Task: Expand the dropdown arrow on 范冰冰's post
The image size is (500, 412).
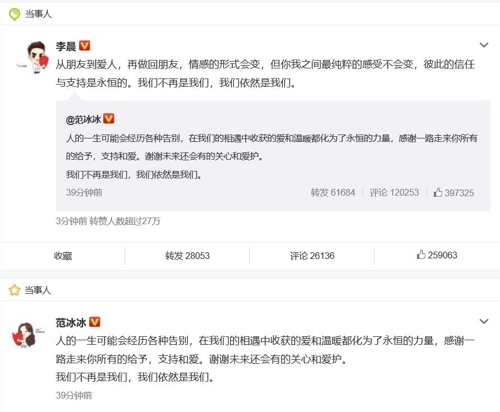Action: pos(484,321)
